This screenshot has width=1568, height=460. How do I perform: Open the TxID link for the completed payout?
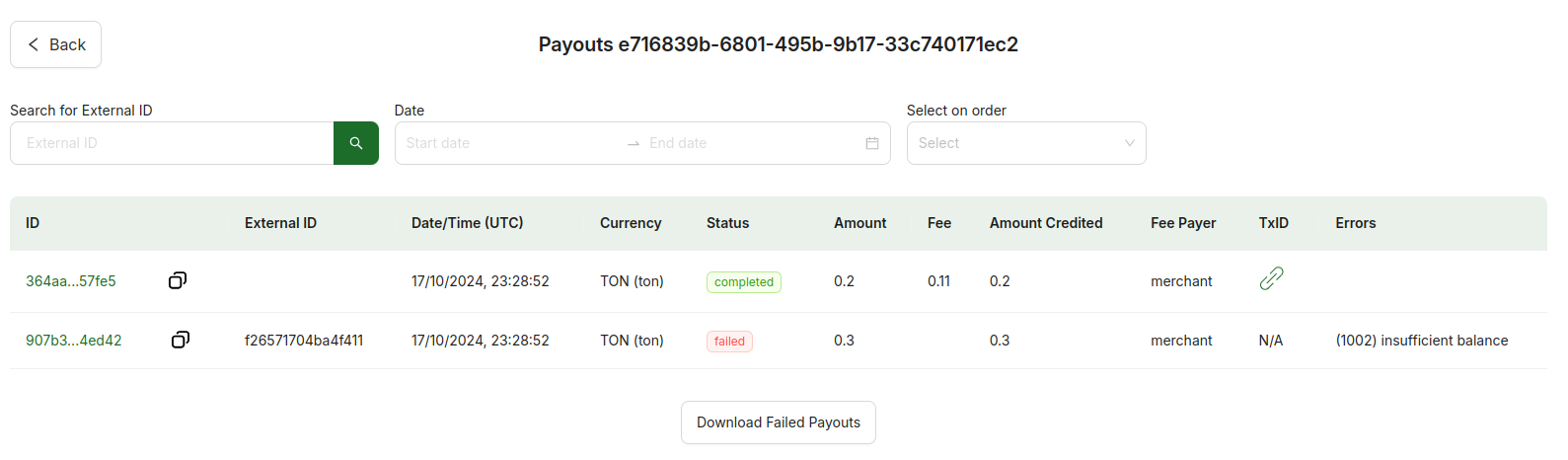pos(1271,279)
